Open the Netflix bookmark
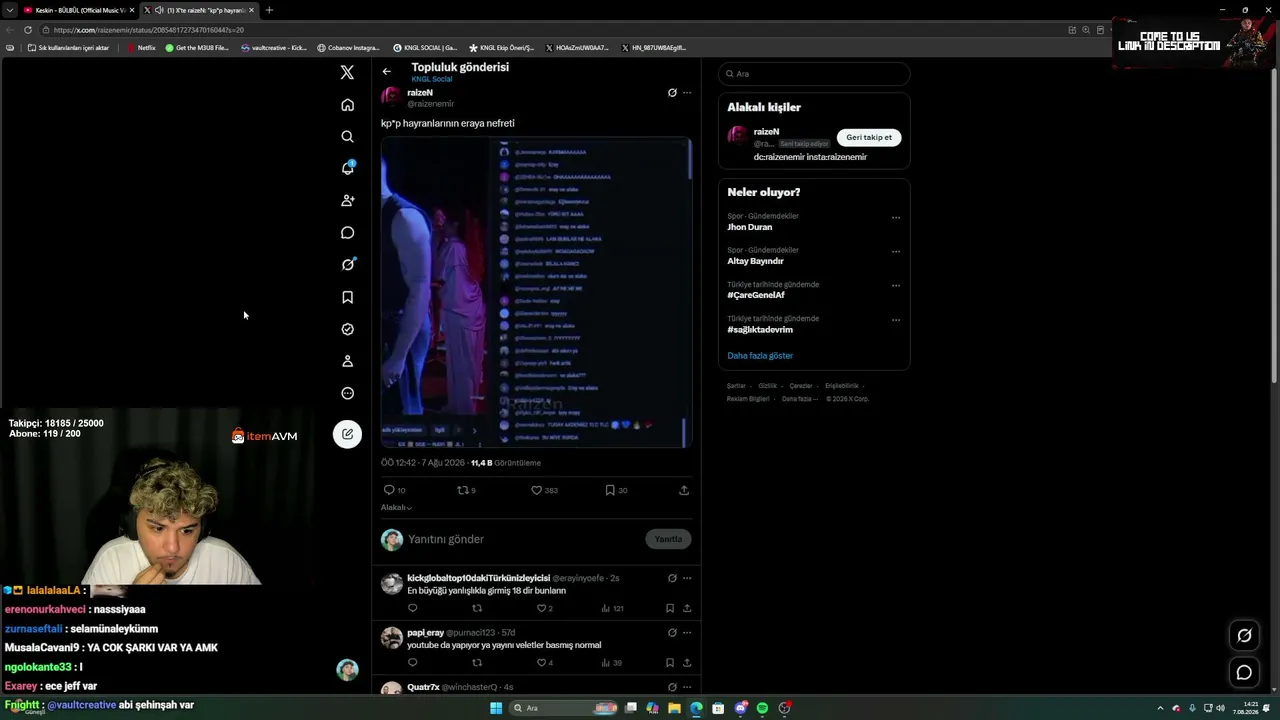1280x720 pixels. click(x=141, y=47)
